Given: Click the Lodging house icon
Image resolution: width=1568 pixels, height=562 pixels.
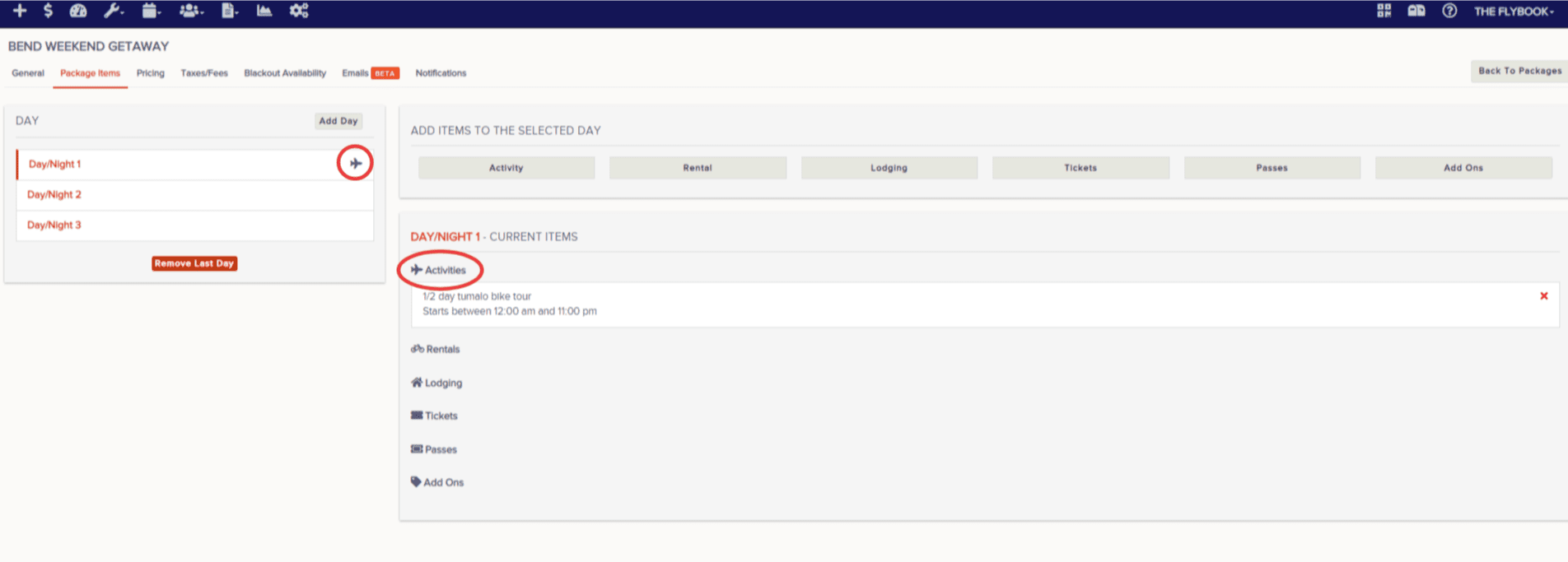Looking at the screenshot, I should point(417,383).
